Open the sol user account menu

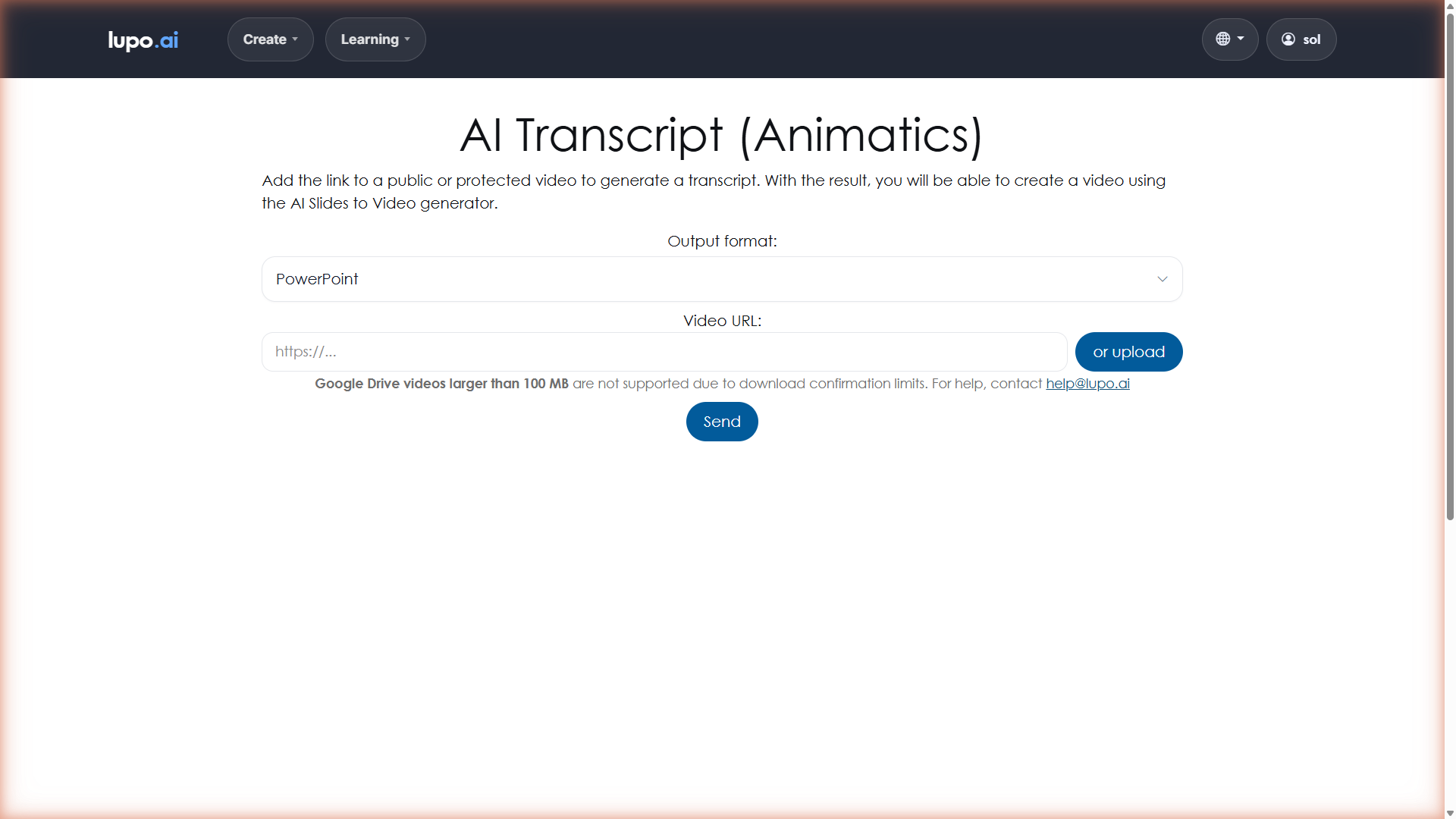pyautogui.click(x=1301, y=39)
